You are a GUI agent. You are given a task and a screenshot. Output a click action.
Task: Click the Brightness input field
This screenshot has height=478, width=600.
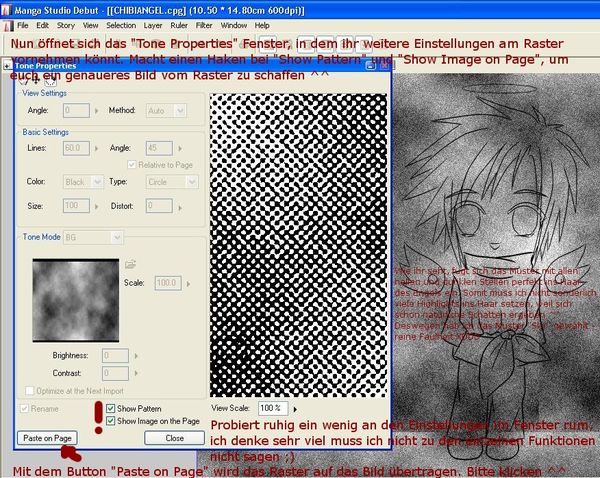(x=115, y=356)
